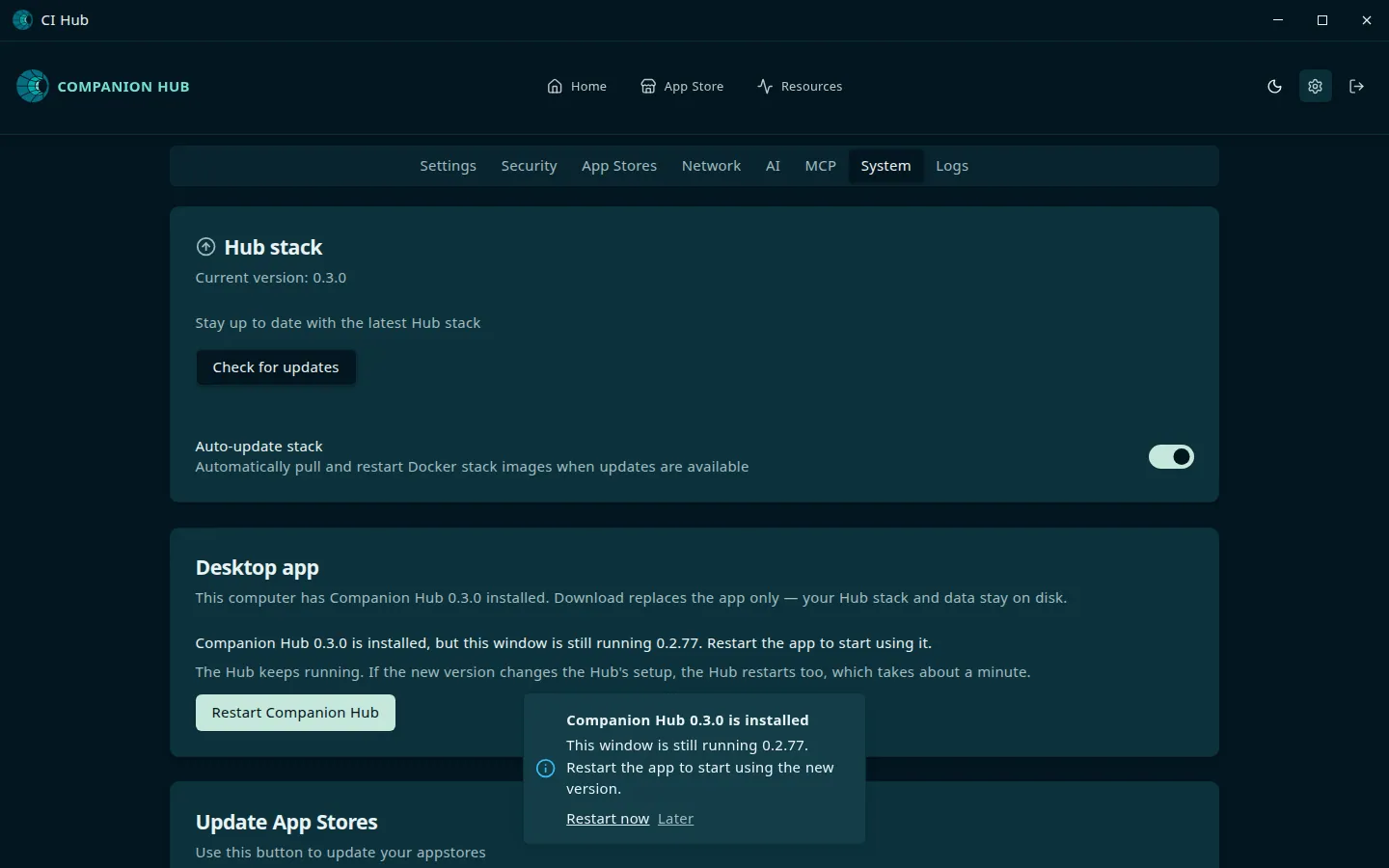Image resolution: width=1389 pixels, height=868 pixels.
Task: Click the Current version: 0.3.0 text
Action: [x=271, y=278]
